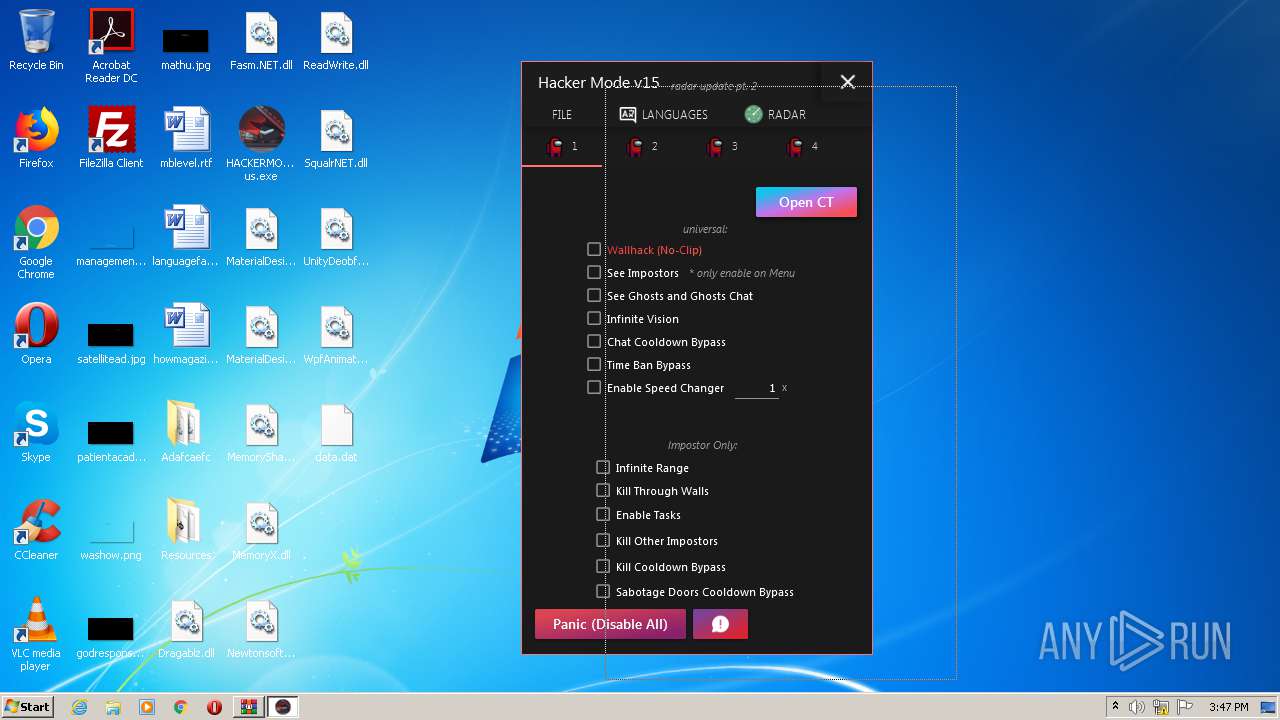Select the MemoryX.dll file icon
Screen dimensions: 1280x720
[x=261, y=530]
